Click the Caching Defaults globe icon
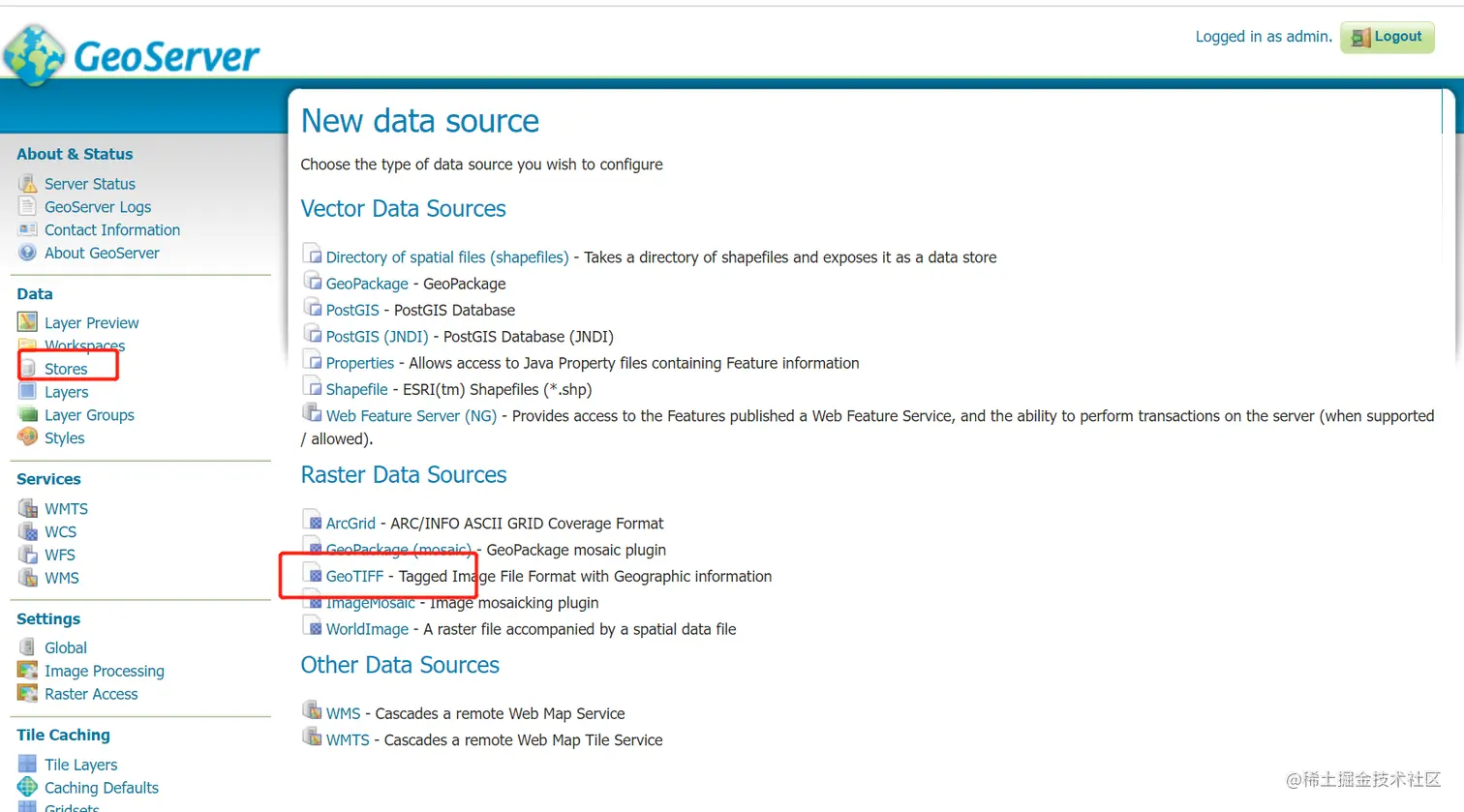Image resolution: width=1464 pixels, height=812 pixels. (27, 787)
